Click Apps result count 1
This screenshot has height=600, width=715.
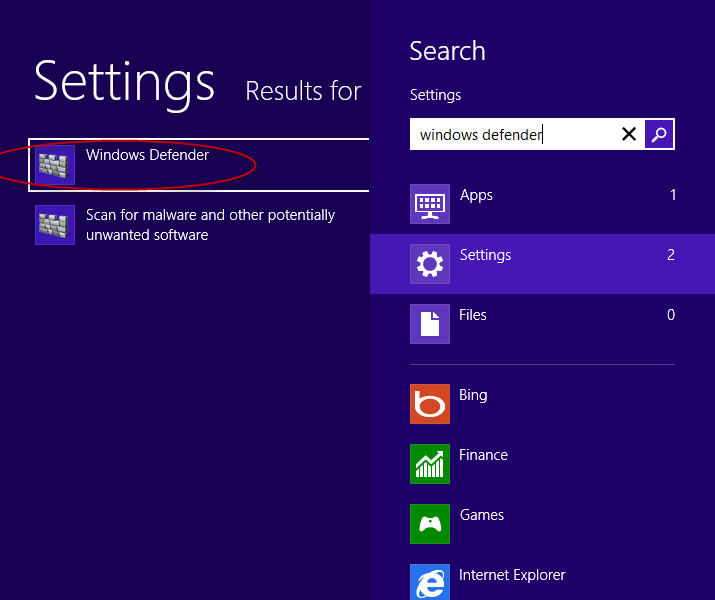click(x=673, y=195)
